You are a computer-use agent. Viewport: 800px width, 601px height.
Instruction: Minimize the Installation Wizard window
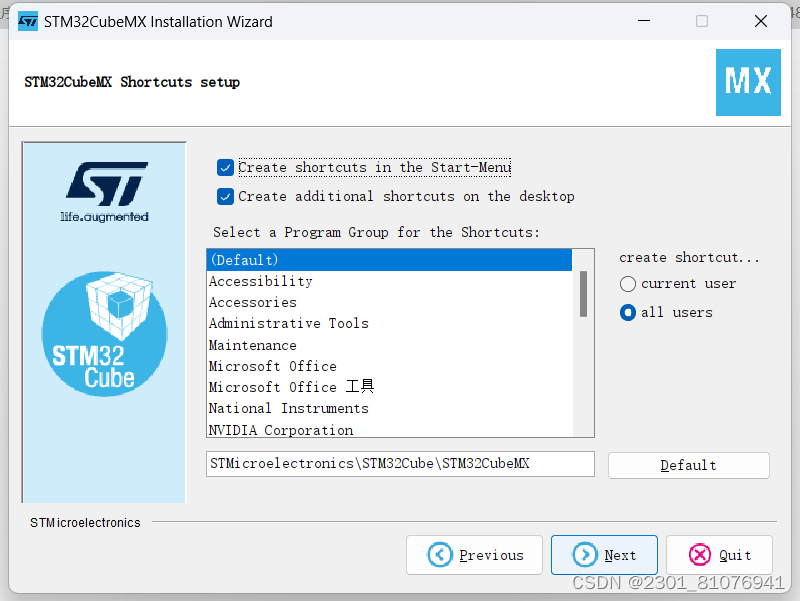click(644, 21)
